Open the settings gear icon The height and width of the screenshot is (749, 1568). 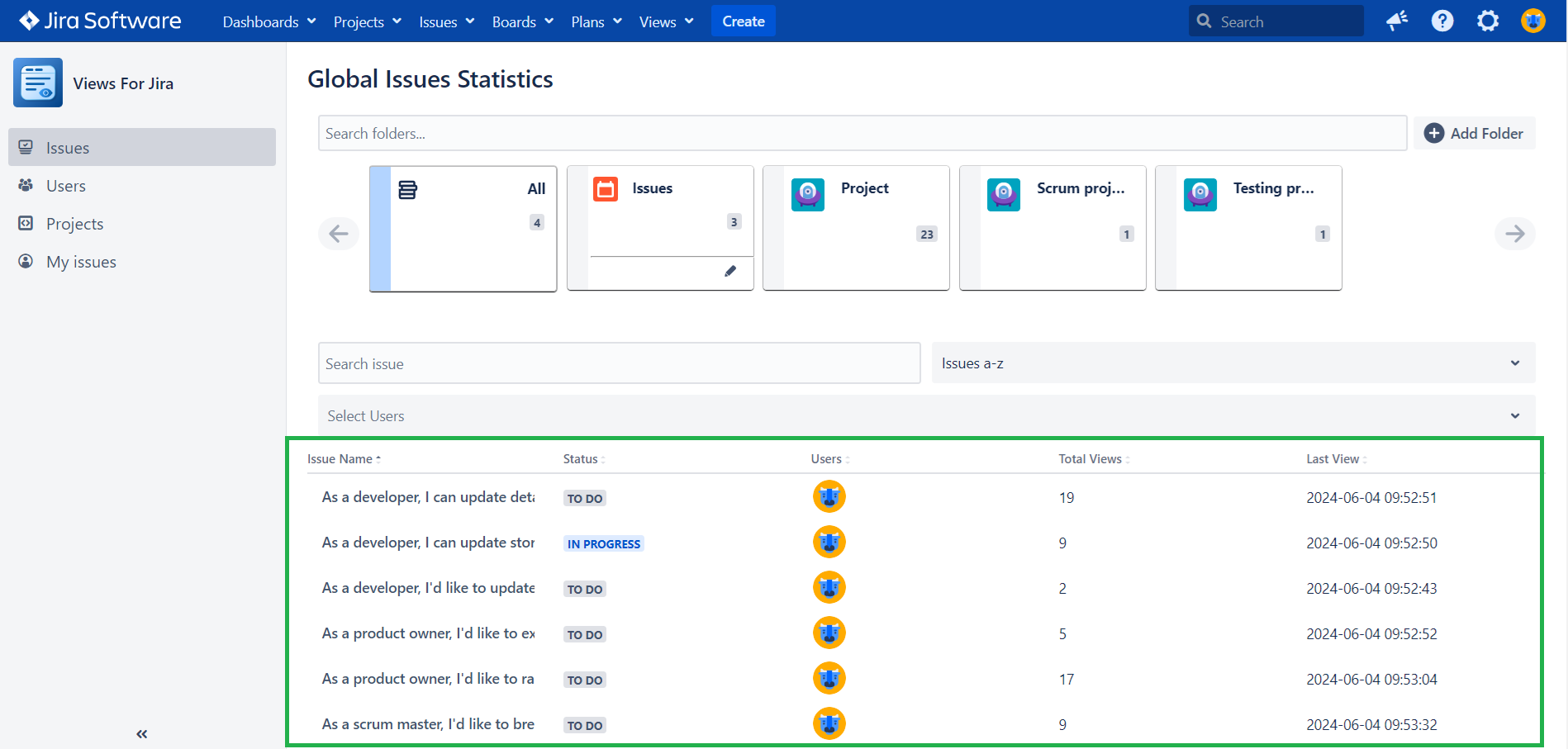click(1487, 21)
